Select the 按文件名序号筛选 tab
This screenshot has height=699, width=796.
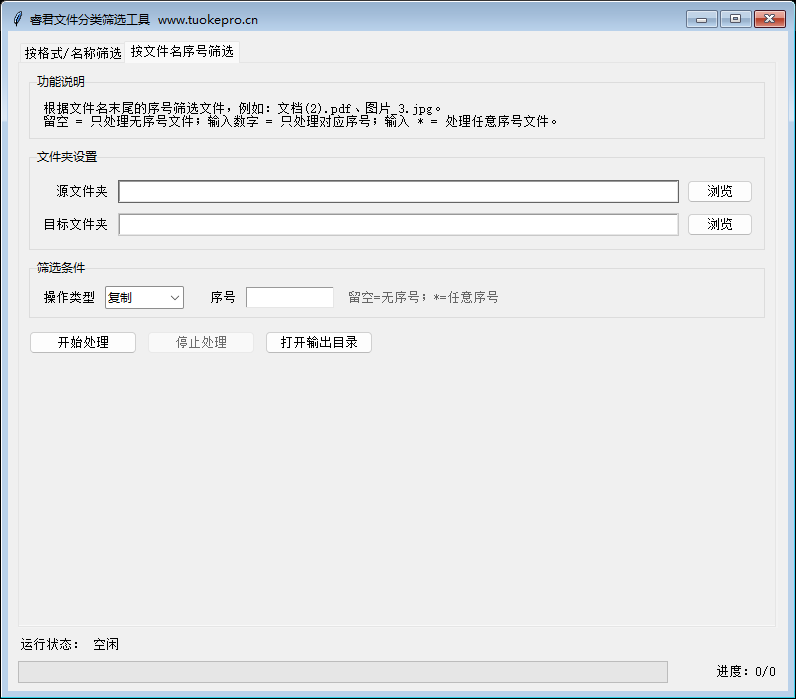(x=182, y=51)
